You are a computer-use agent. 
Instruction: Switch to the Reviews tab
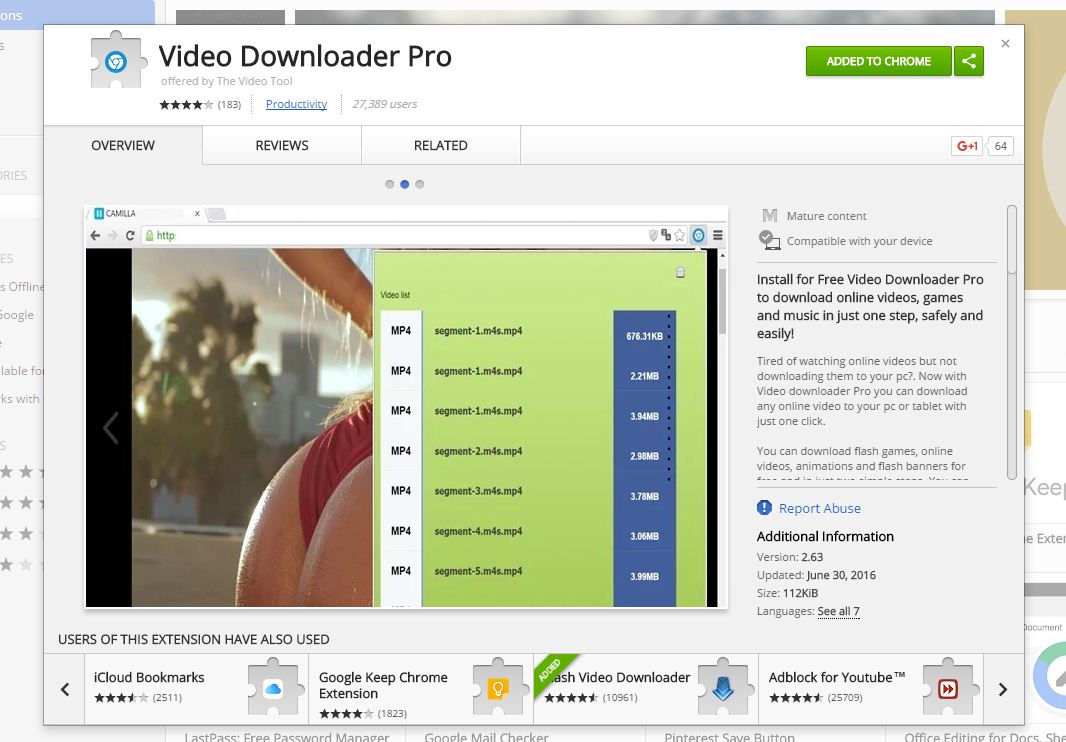pyautogui.click(x=280, y=145)
